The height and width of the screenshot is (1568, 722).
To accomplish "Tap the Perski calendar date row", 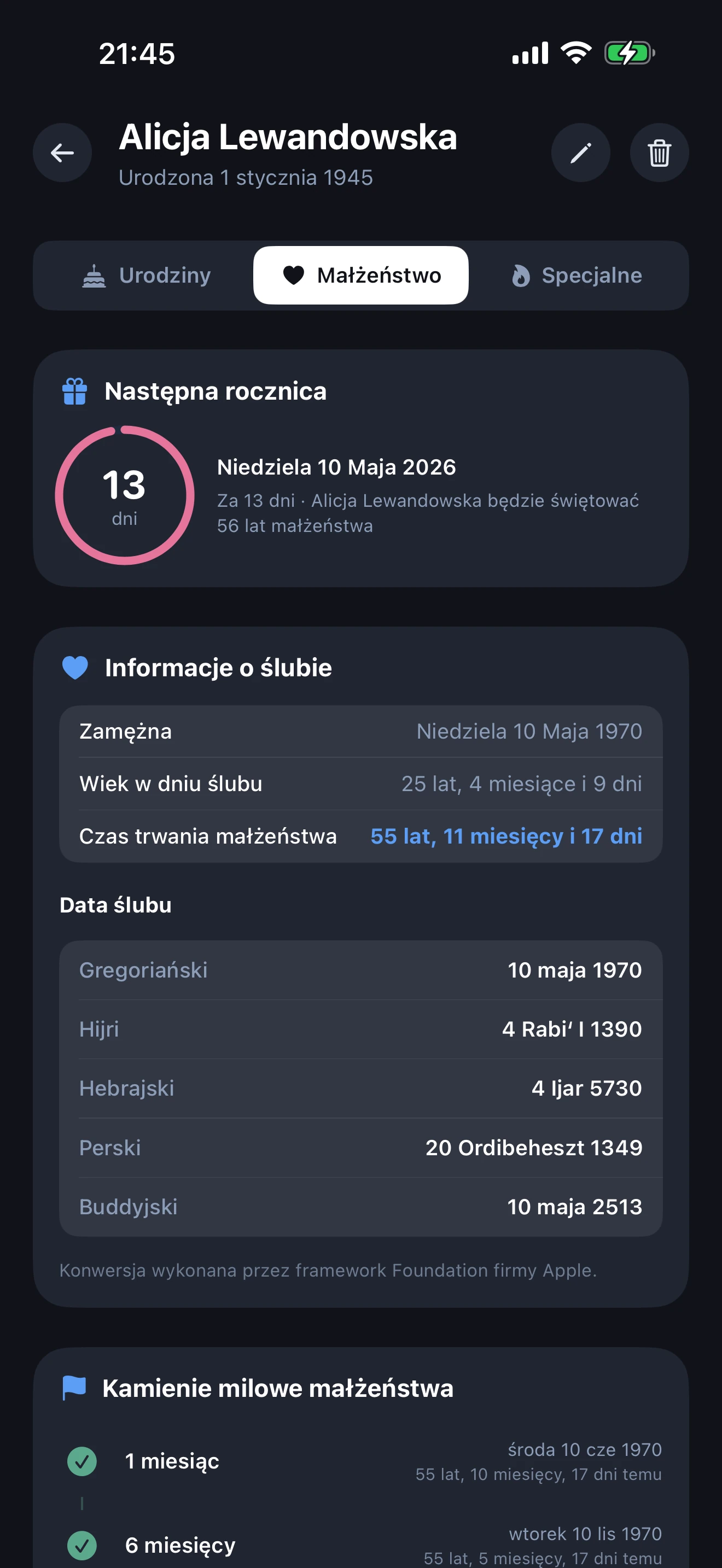I will [360, 1148].
